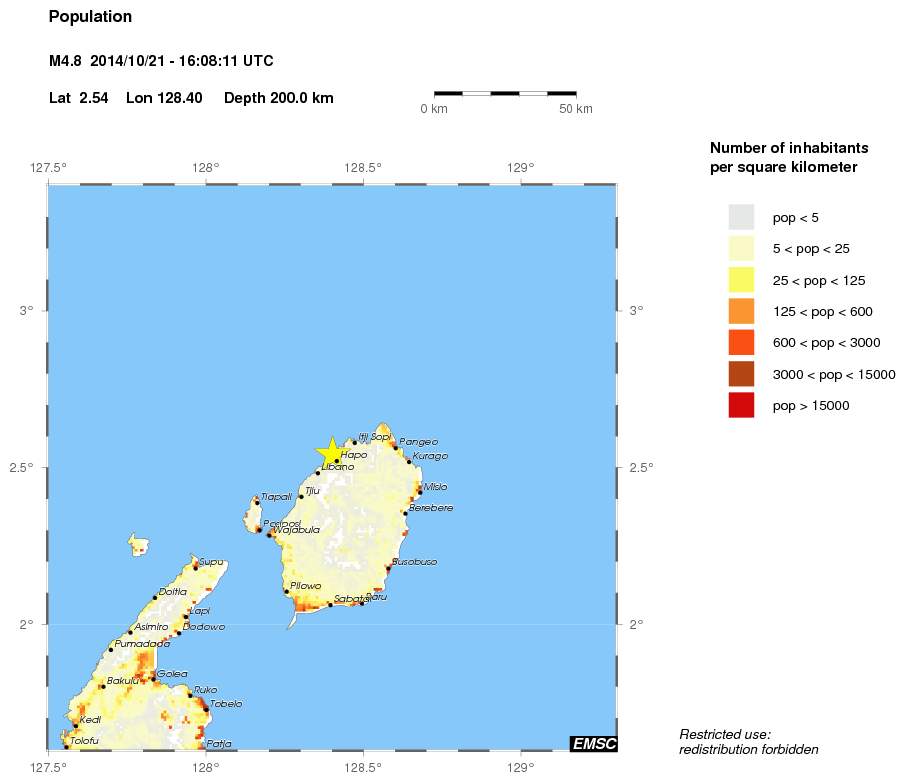The height and width of the screenshot is (782, 906).
Task: Select the orange '125 < pop < 600' swatch
Action: tap(741, 311)
